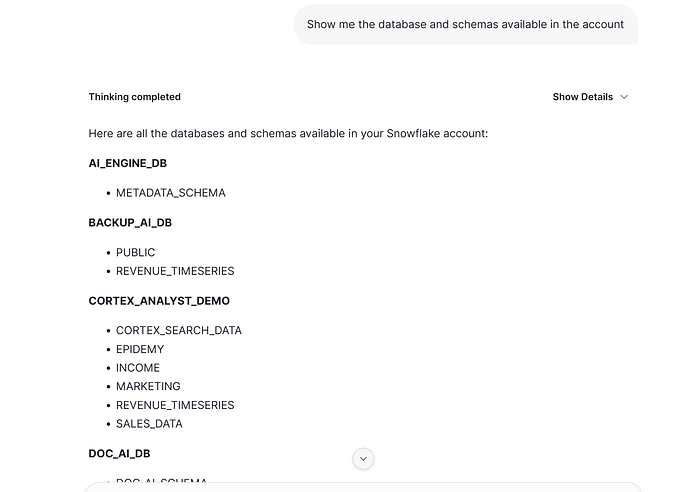Image resolution: width=700 pixels, height=492 pixels.
Task: Click the PUBLIC schema entry
Action: click(x=135, y=252)
